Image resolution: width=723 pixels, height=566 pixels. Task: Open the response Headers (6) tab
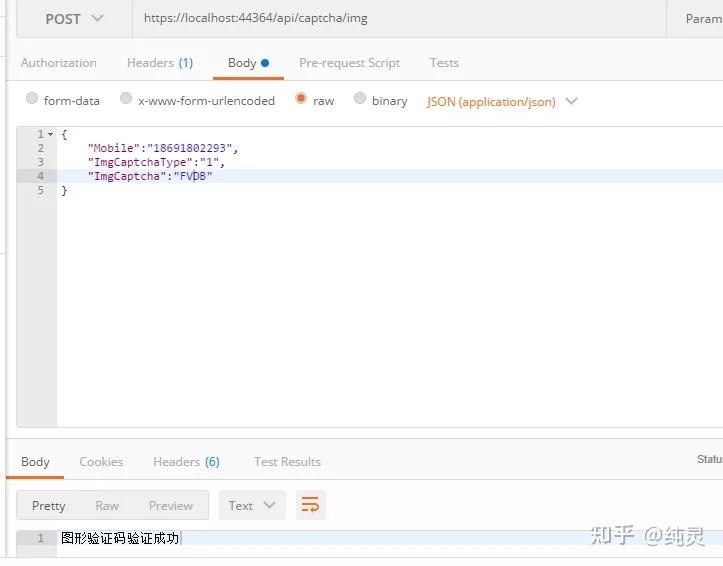coord(186,461)
